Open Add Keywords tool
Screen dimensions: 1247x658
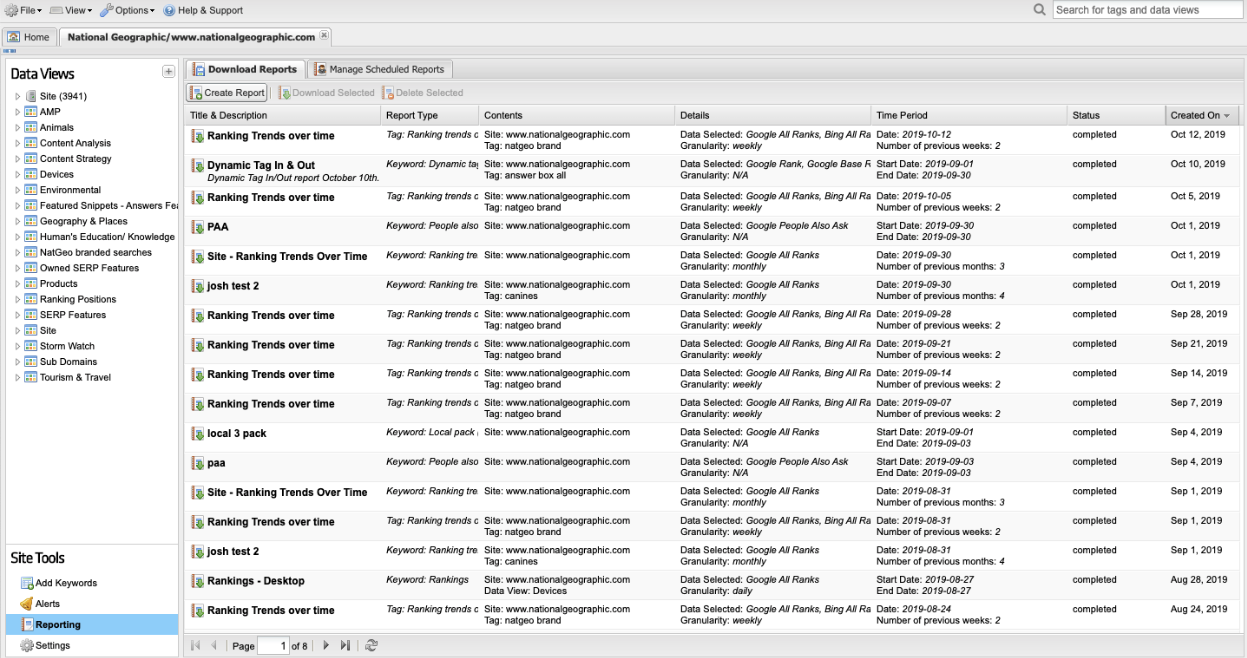[66, 583]
